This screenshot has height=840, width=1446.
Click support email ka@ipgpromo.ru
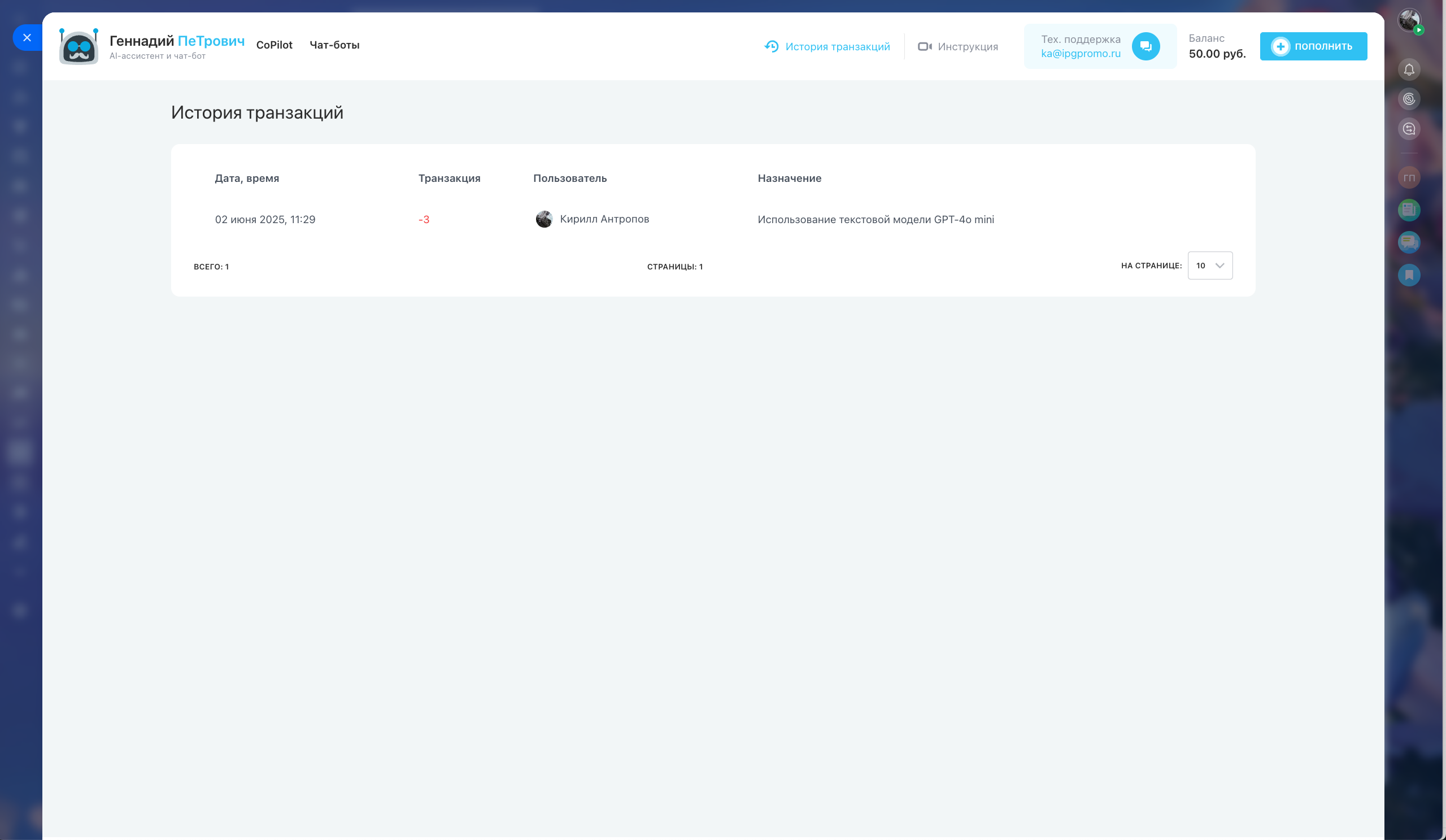point(1081,54)
